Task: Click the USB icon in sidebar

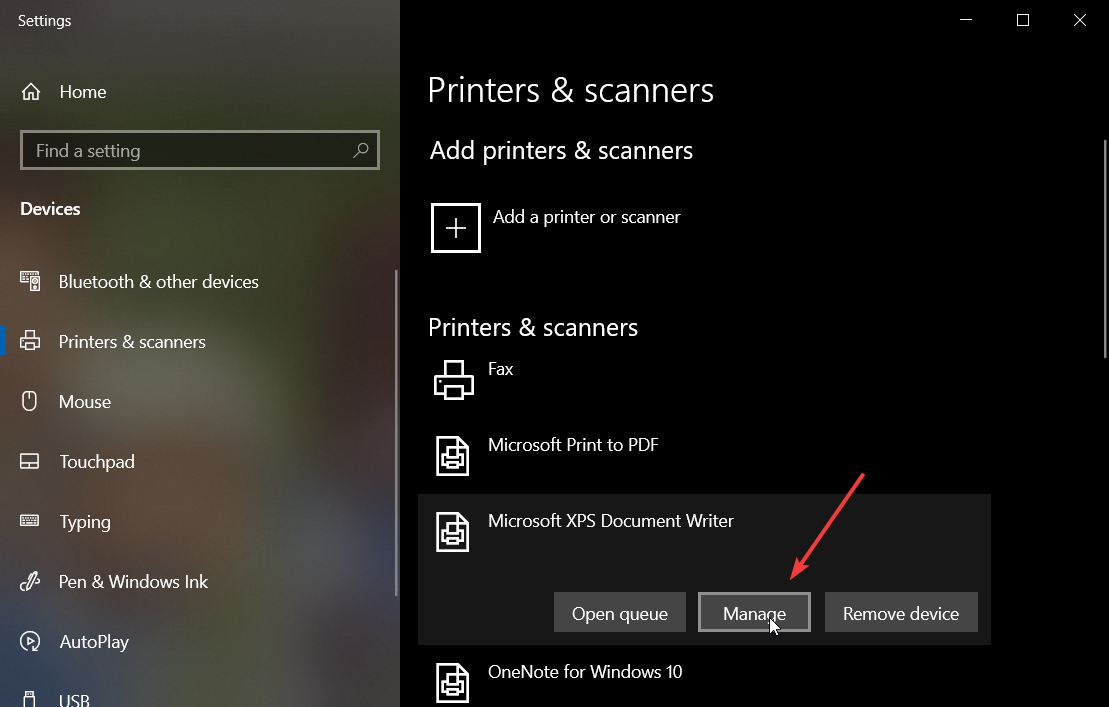Action: tap(29, 699)
